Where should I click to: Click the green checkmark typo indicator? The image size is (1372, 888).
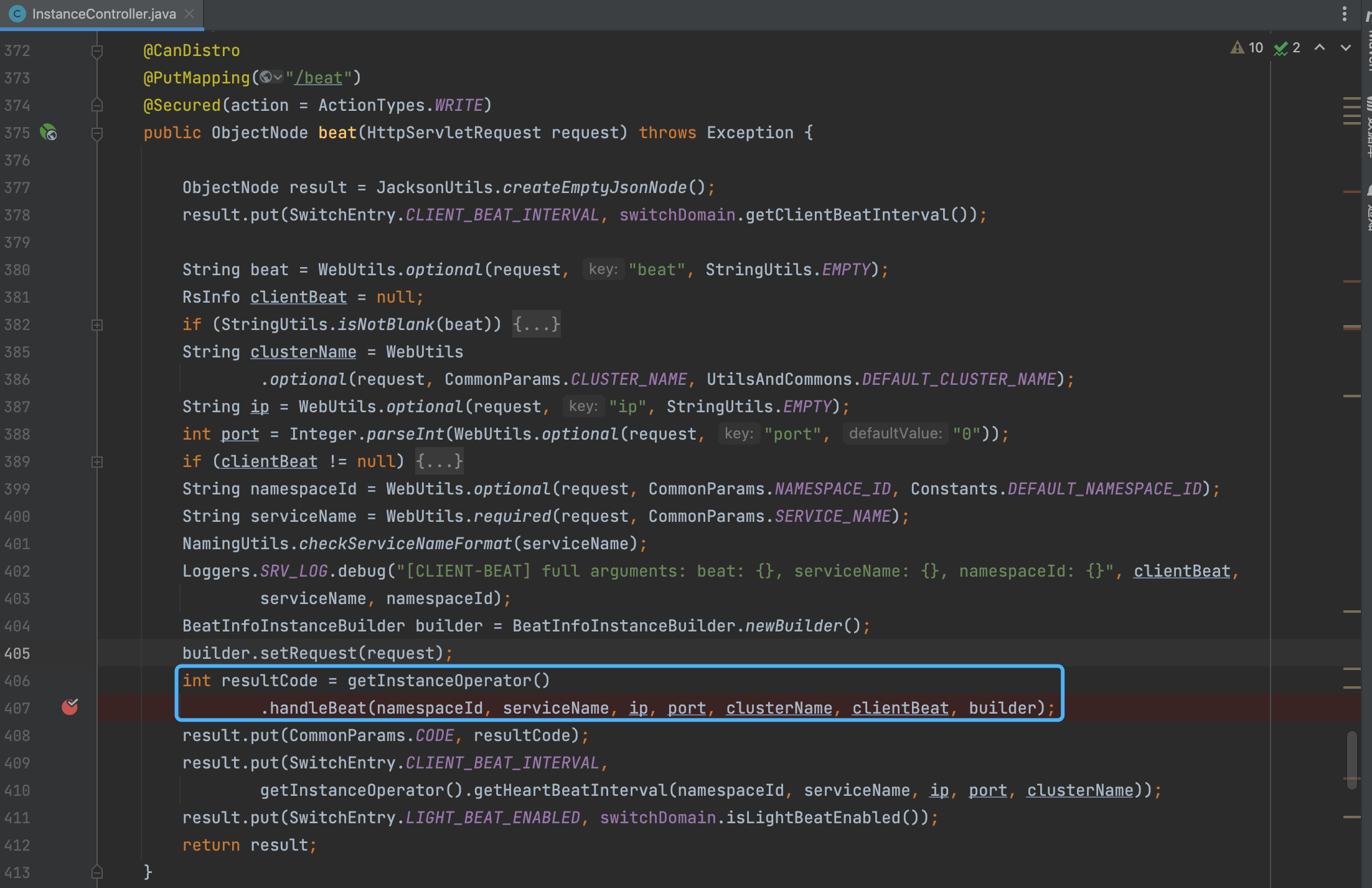(x=1287, y=48)
